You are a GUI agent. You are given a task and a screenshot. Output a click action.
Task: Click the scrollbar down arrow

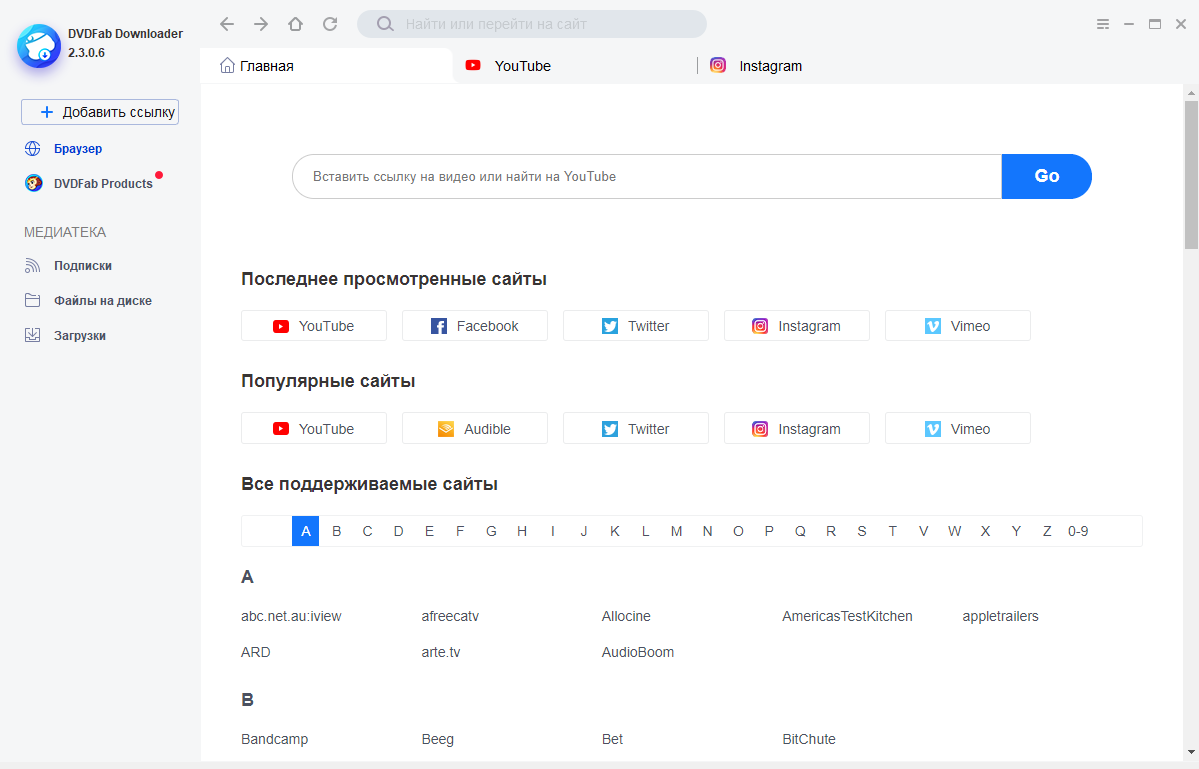coord(1191,753)
